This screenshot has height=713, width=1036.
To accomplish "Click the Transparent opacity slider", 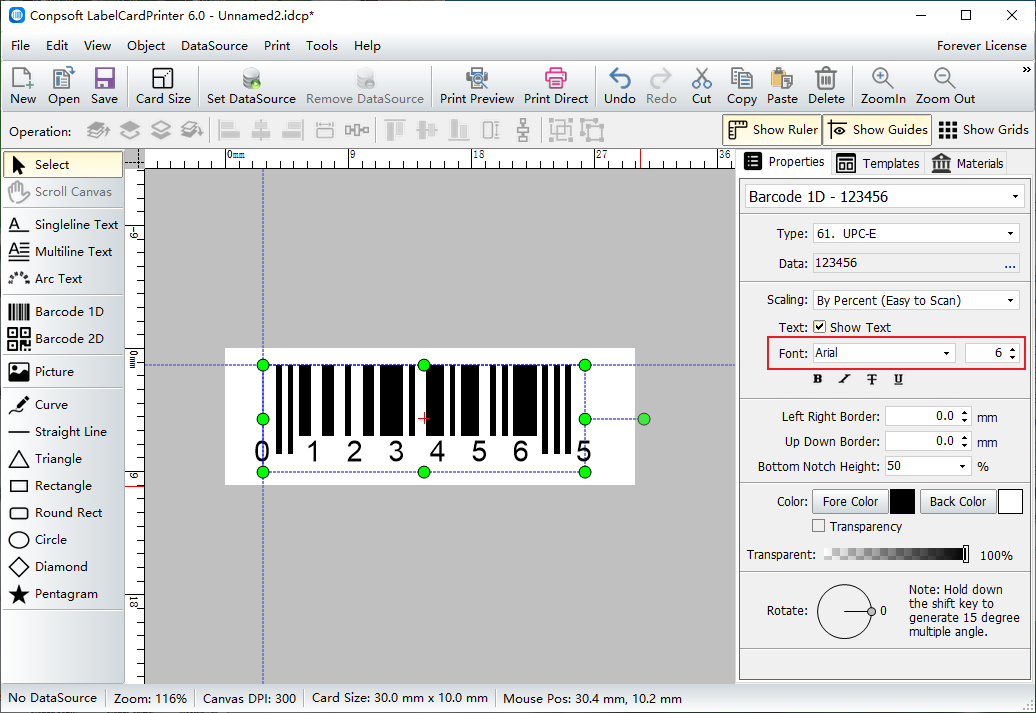I will point(897,554).
